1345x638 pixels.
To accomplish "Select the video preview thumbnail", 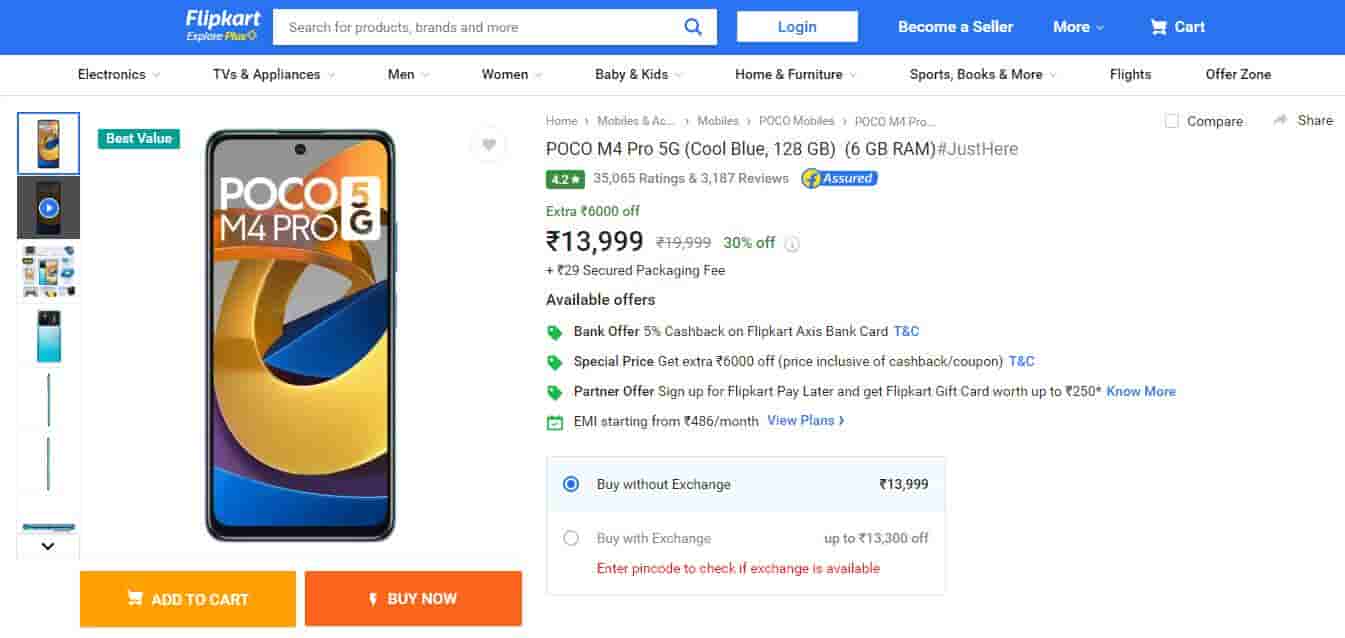I will (48, 207).
